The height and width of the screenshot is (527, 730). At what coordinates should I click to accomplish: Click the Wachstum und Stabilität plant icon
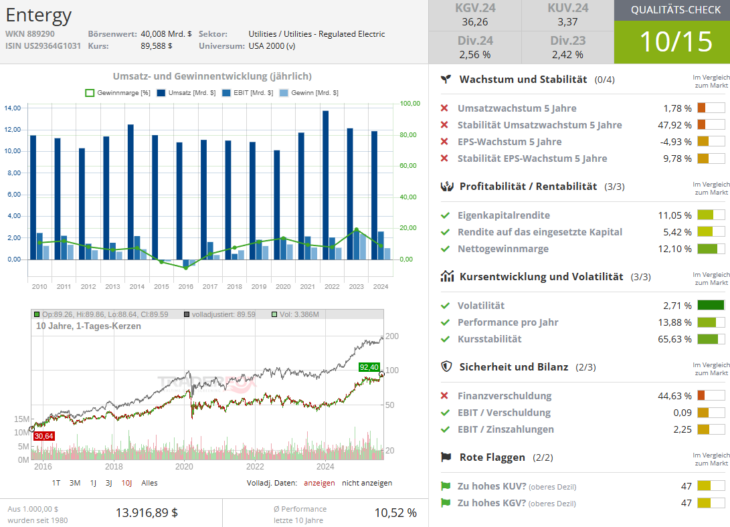click(446, 79)
